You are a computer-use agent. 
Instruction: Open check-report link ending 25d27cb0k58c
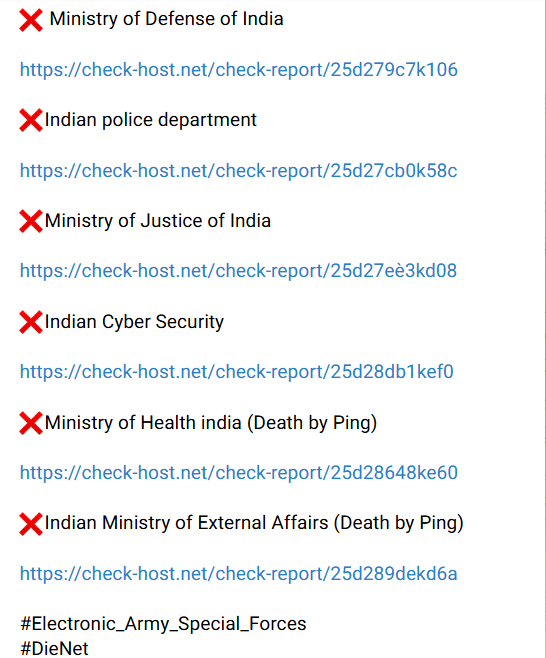tap(239, 171)
